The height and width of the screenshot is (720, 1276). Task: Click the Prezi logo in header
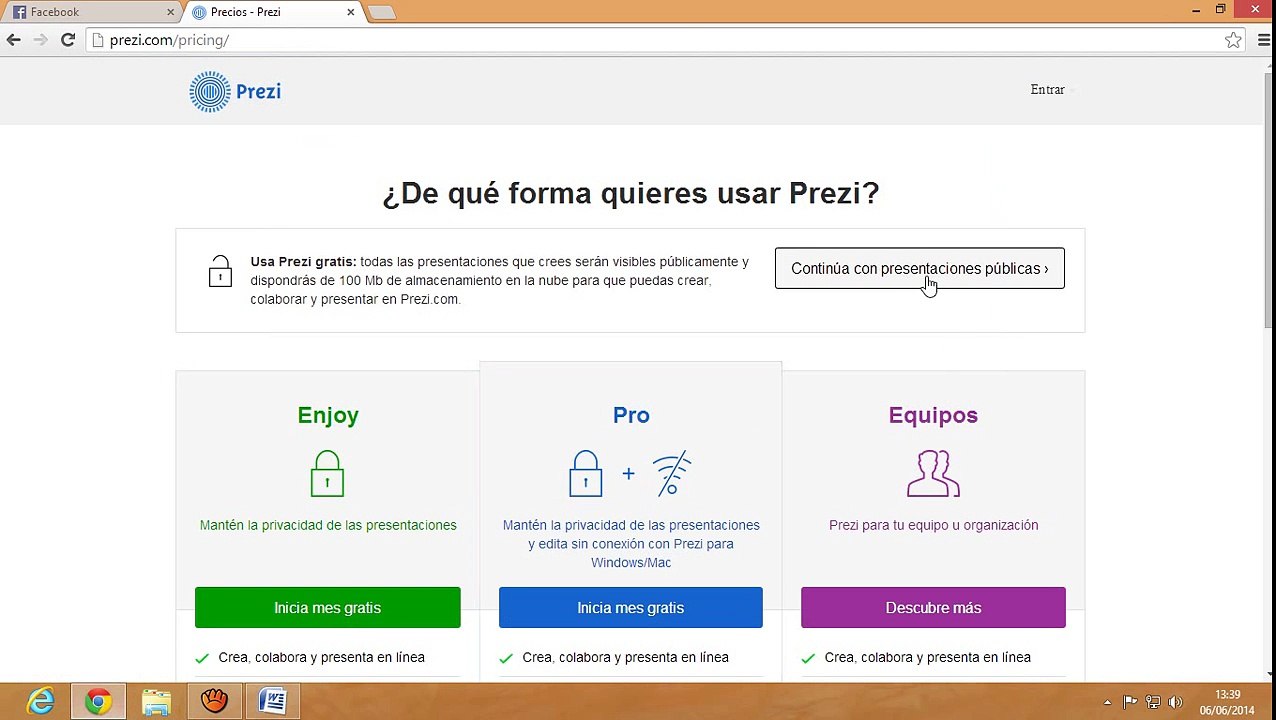coord(235,91)
